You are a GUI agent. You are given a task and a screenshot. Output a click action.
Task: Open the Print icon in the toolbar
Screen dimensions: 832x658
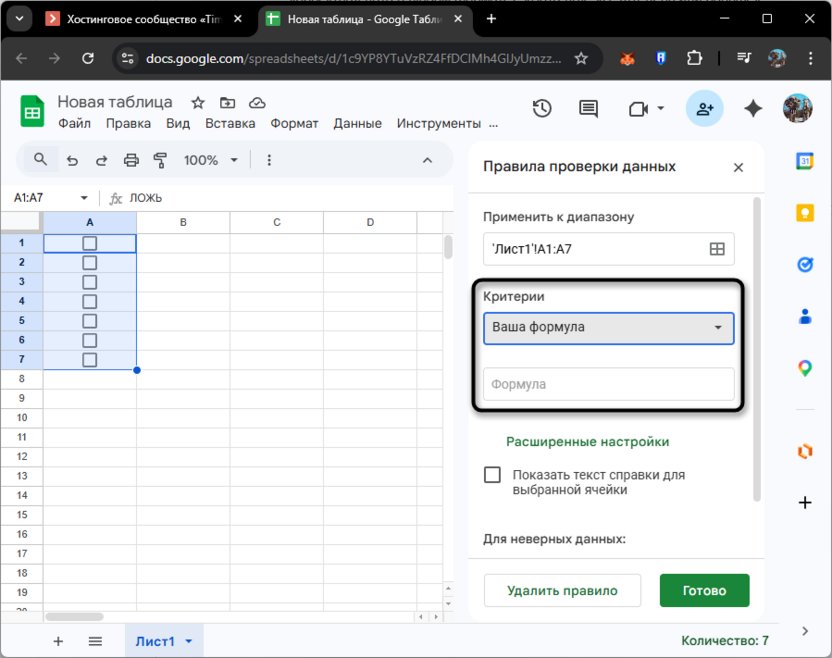pyautogui.click(x=130, y=159)
